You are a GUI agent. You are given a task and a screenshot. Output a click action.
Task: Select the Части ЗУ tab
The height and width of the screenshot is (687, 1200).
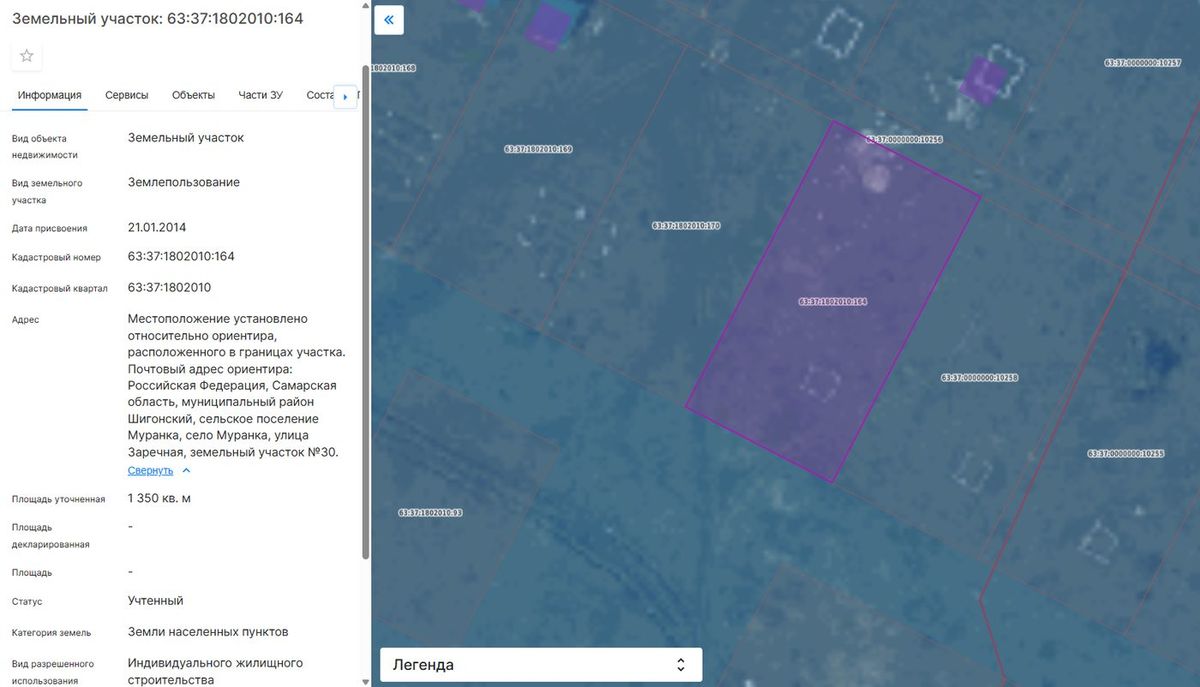[x=260, y=95]
